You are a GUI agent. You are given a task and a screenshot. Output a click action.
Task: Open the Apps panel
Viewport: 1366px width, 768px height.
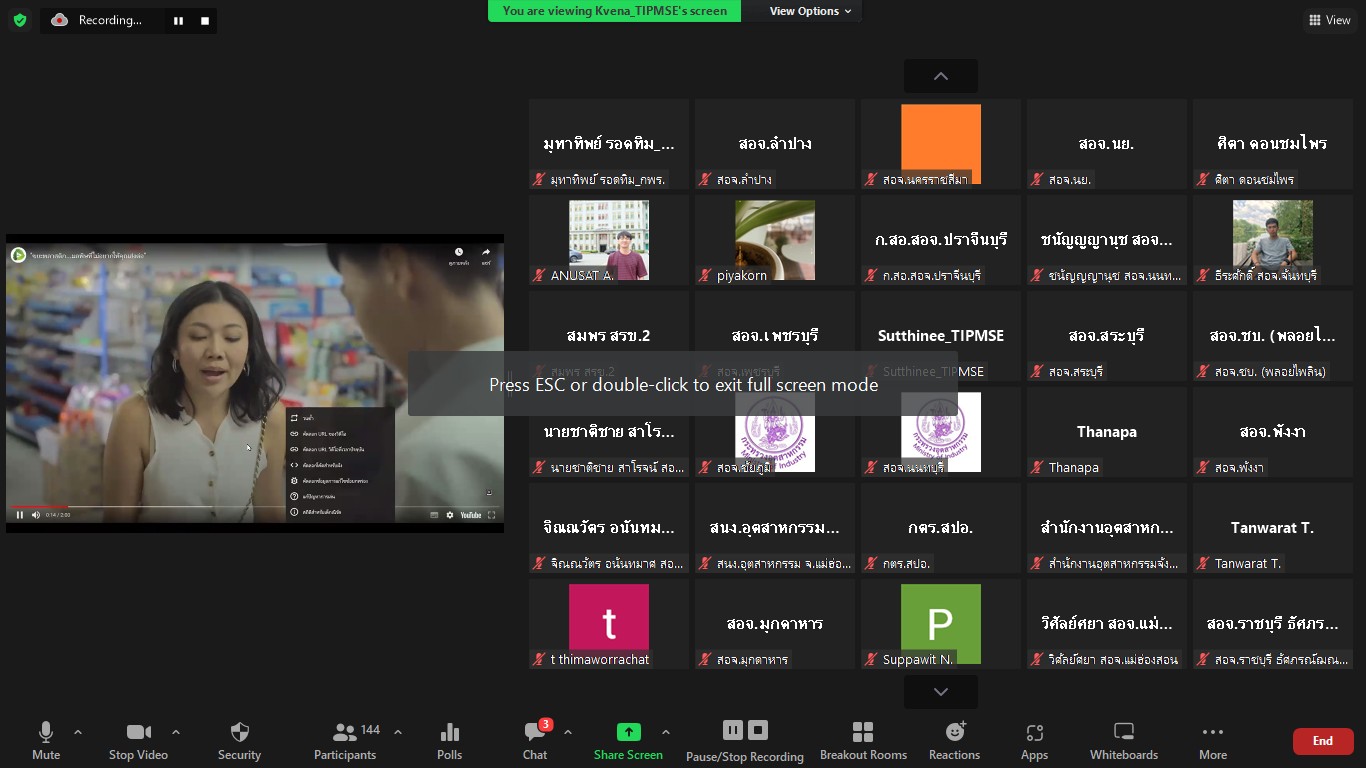[1034, 741]
